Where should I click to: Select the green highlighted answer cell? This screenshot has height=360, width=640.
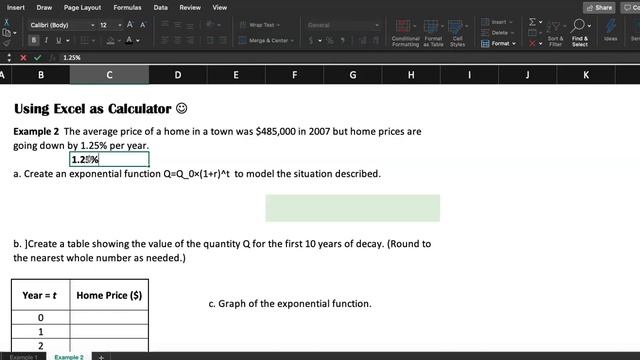[353, 208]
